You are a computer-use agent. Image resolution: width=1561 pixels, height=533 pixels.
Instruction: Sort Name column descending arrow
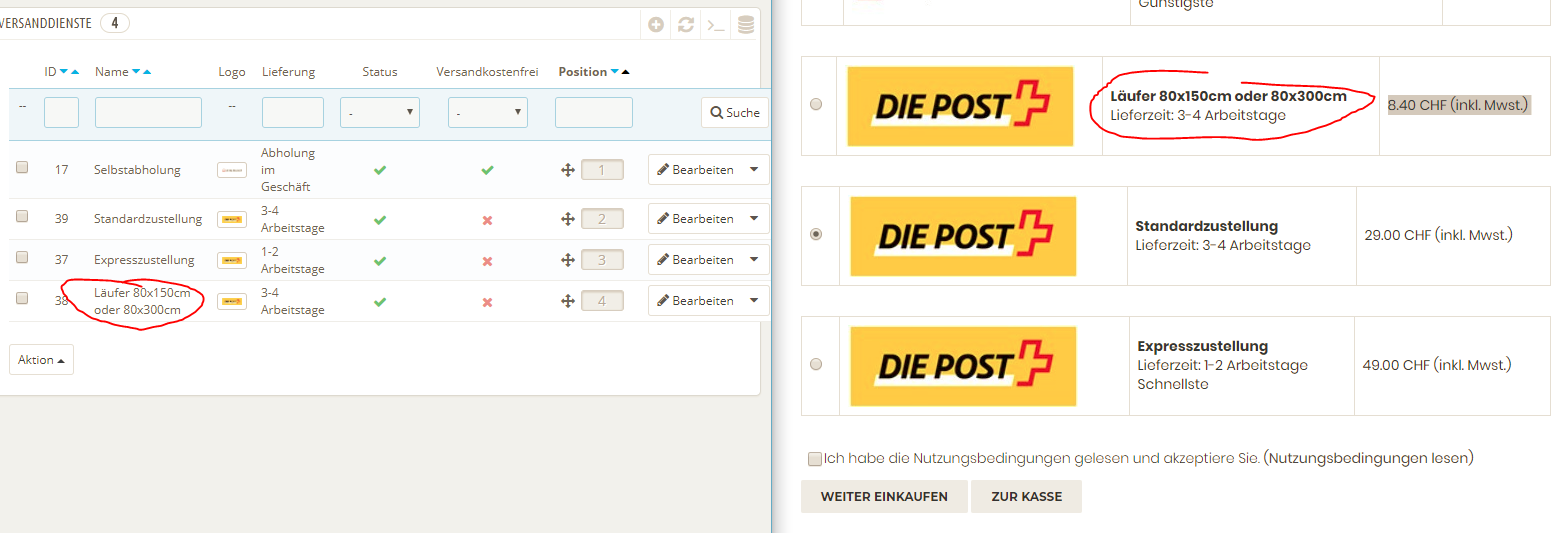tap(136, 72)
